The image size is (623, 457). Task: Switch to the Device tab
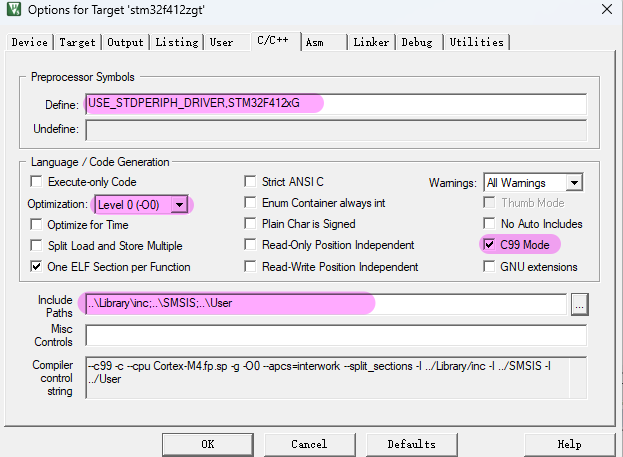click(x=29, y=42)
